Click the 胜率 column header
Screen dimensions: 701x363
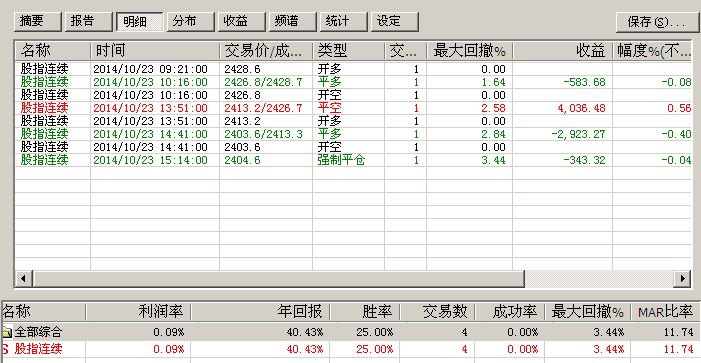click(x=365, y=312)
